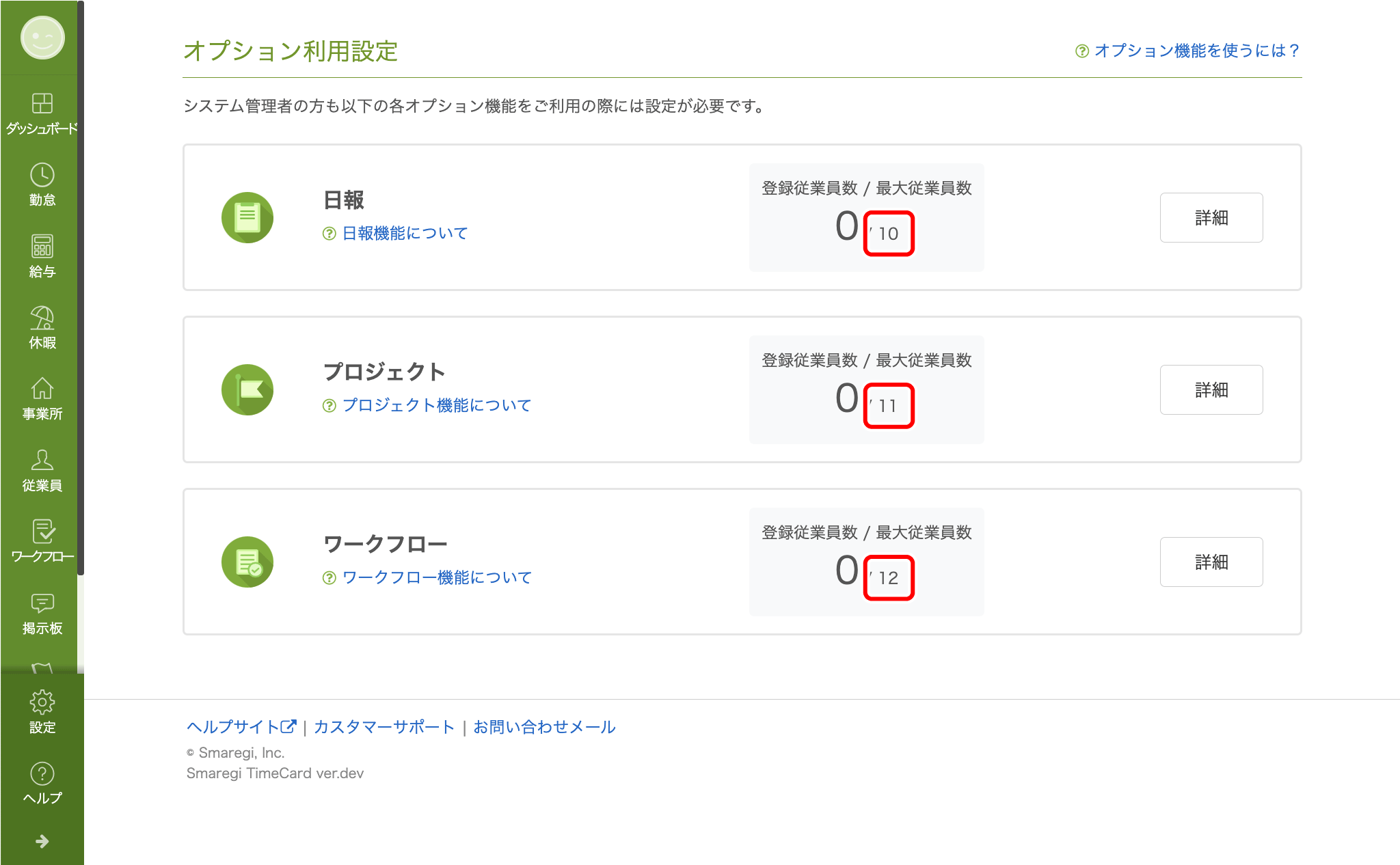Viewport: 1400px width, 865px height.
Task: Click the sidebar scrollbar thumb
Action: coord(81,288)
